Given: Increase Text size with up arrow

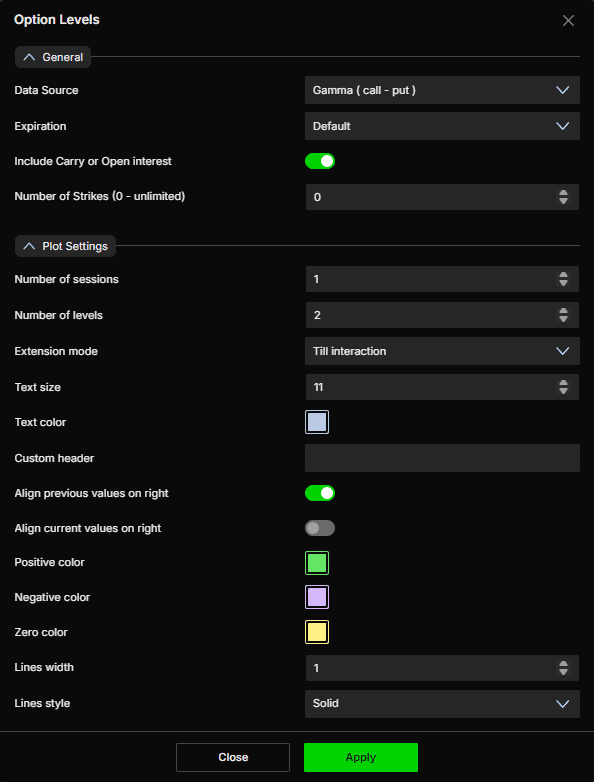Looking at the screenshot, I should point(563,383).
